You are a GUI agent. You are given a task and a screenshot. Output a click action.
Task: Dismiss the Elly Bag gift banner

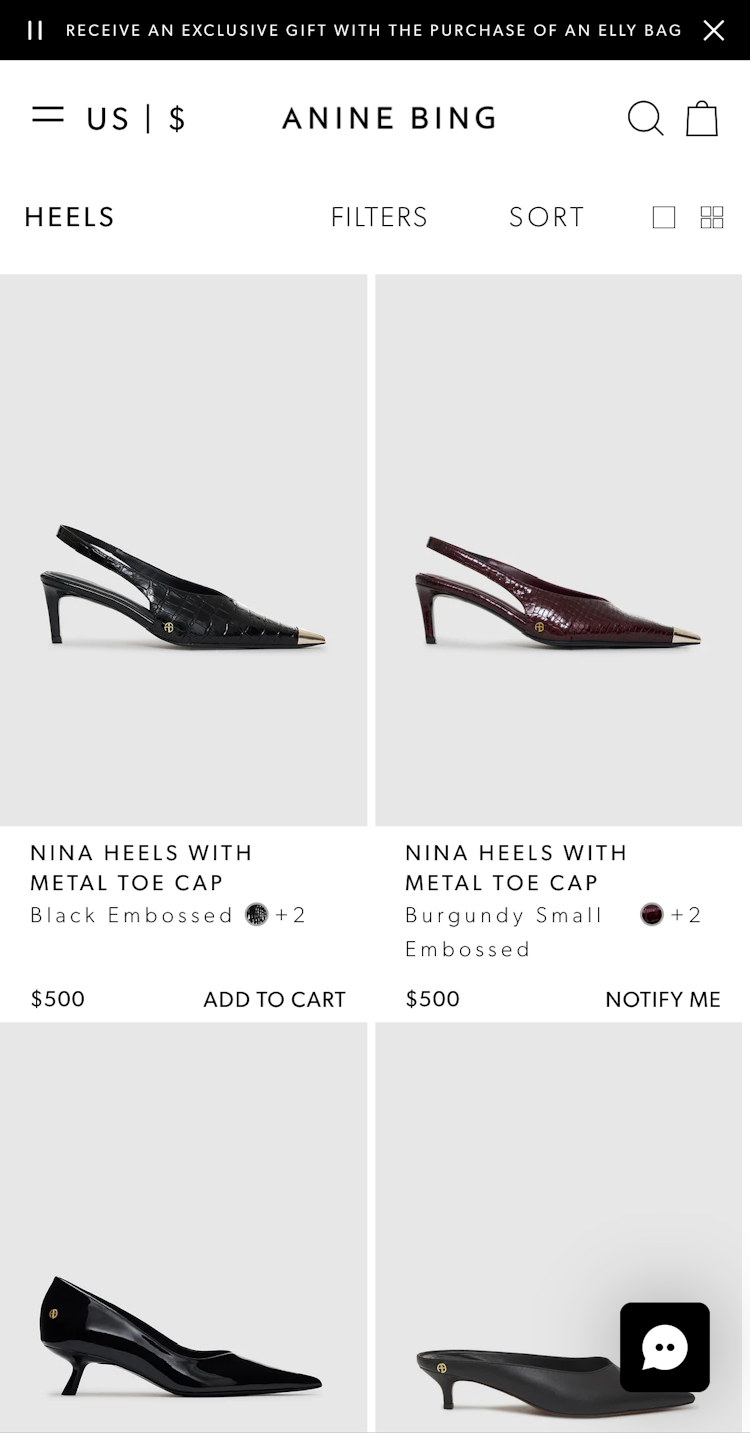point(713,30)
